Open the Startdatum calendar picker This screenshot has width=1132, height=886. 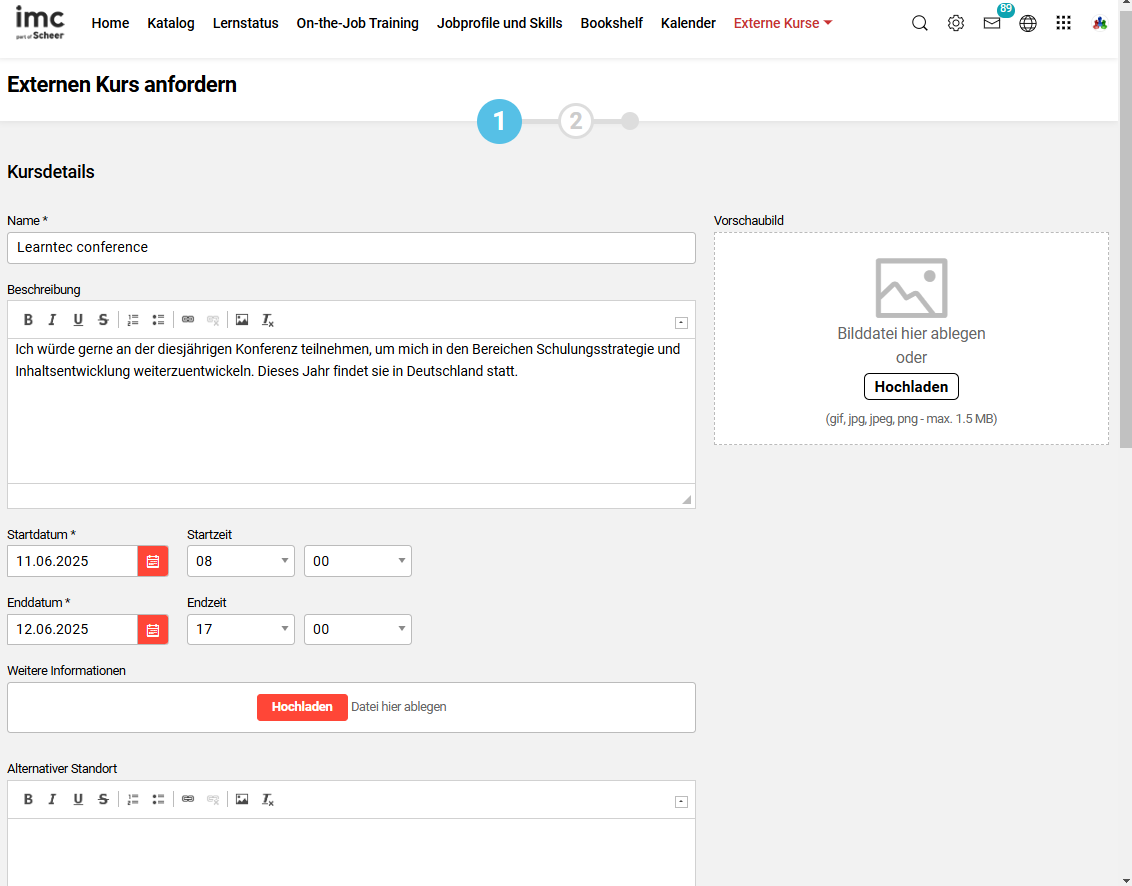tap(153, 561)
